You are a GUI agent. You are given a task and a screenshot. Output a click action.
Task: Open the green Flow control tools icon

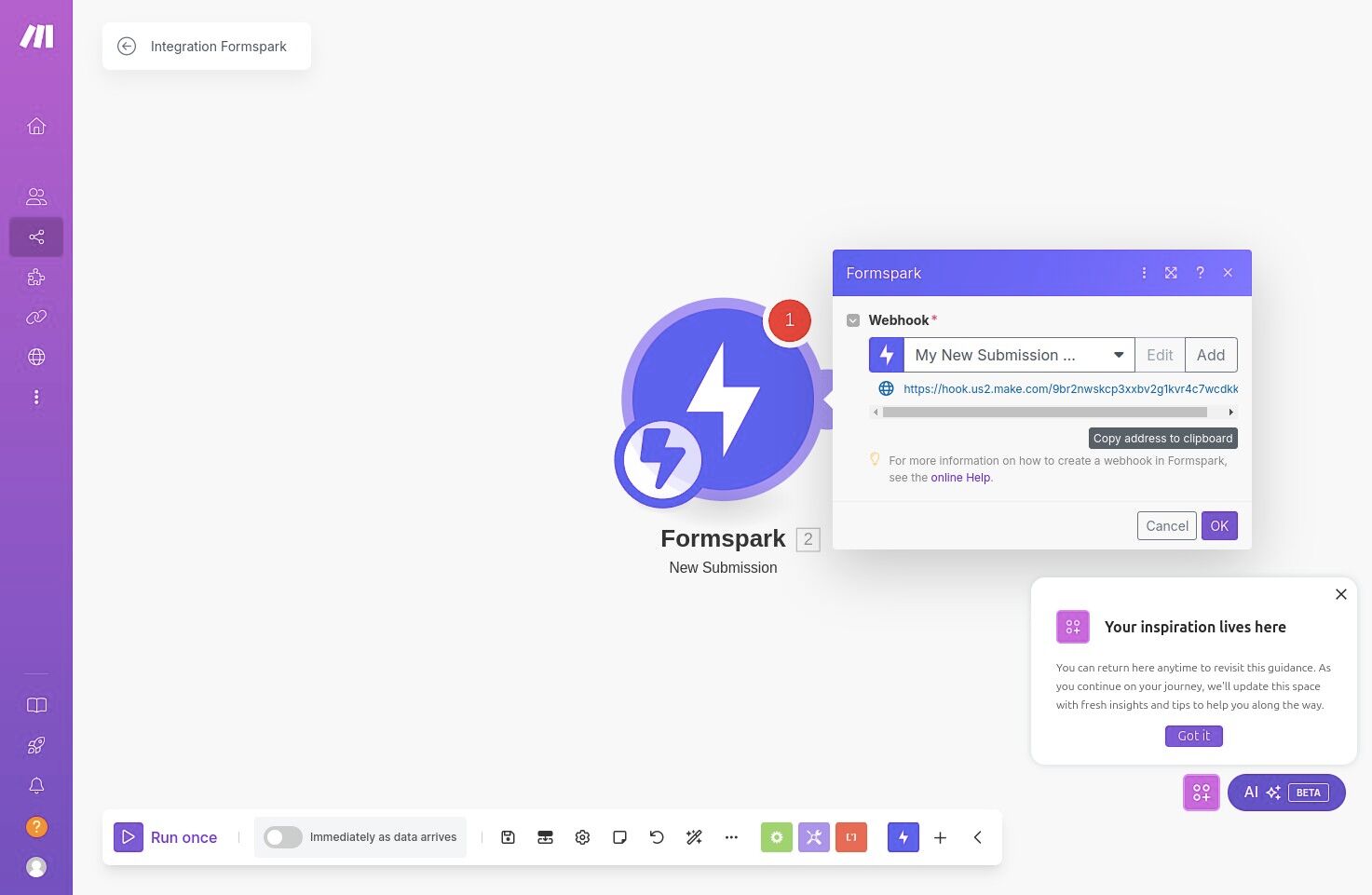click(777, 837)
